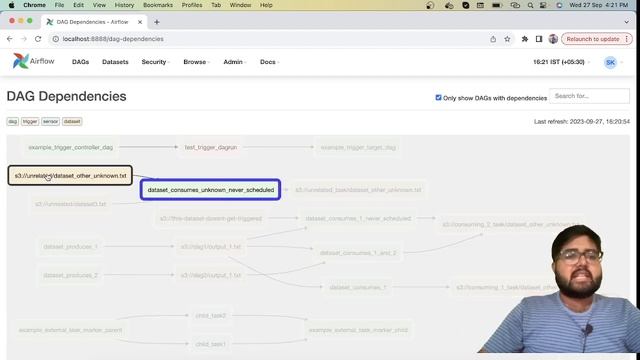Click the Search for... input field
Viewport: 640px width, 360px height.
(x=589, y=96)
